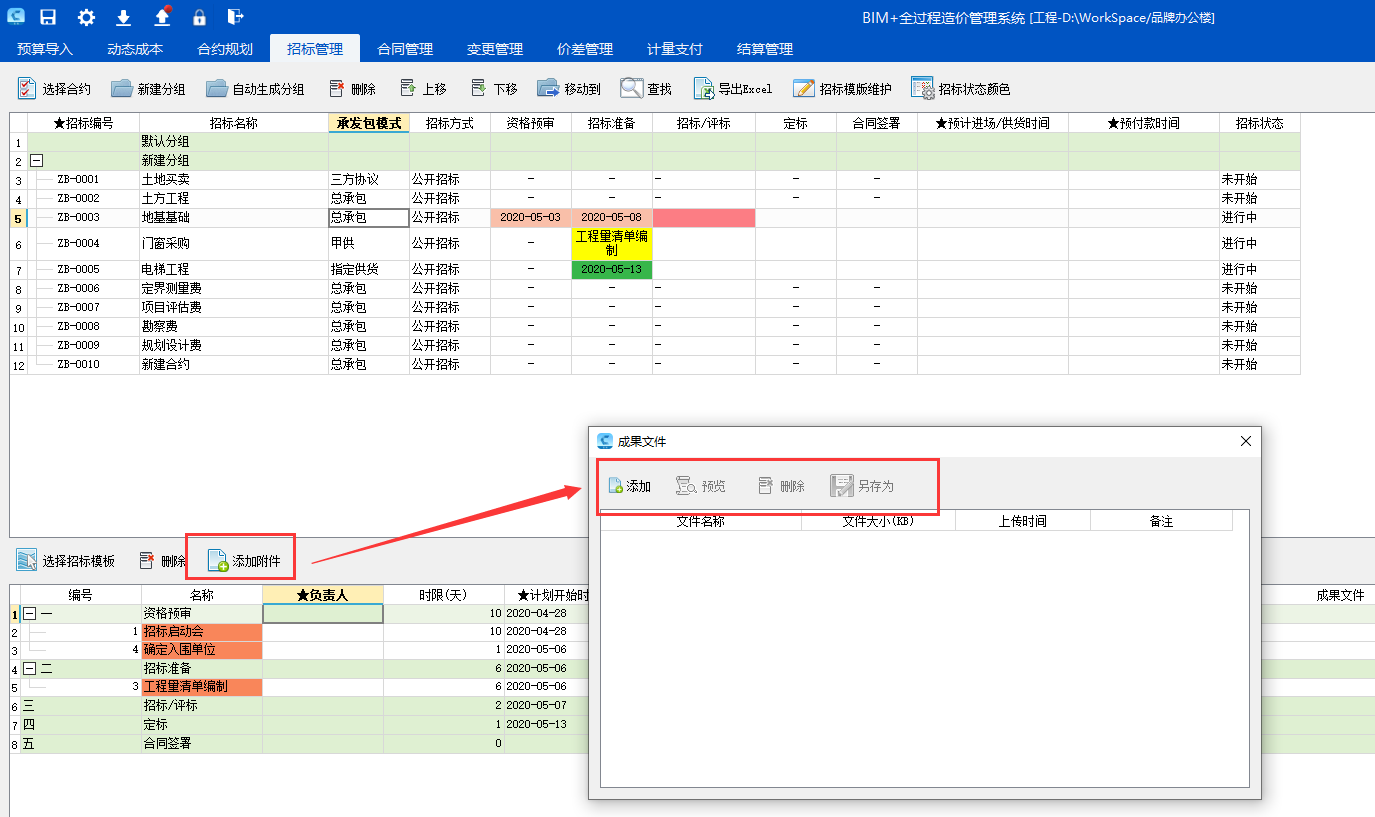Screen dimensions: 1375x817
Task: Click 选择合约 toolbar button
Action: tap(54, 89)
